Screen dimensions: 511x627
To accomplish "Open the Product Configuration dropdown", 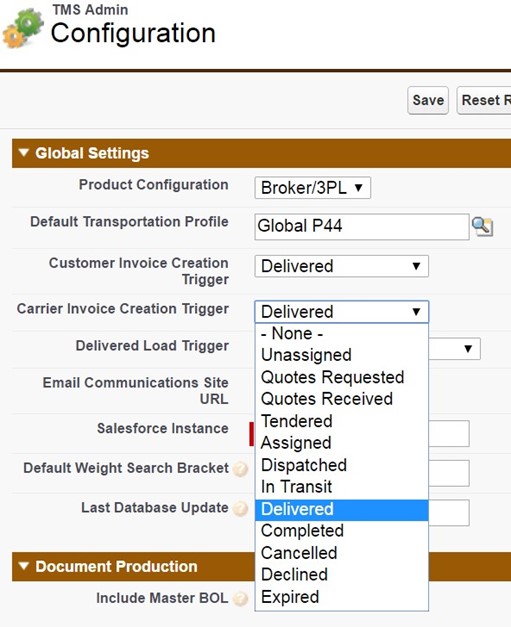I will pyautogui.click(x=313, y=188).
